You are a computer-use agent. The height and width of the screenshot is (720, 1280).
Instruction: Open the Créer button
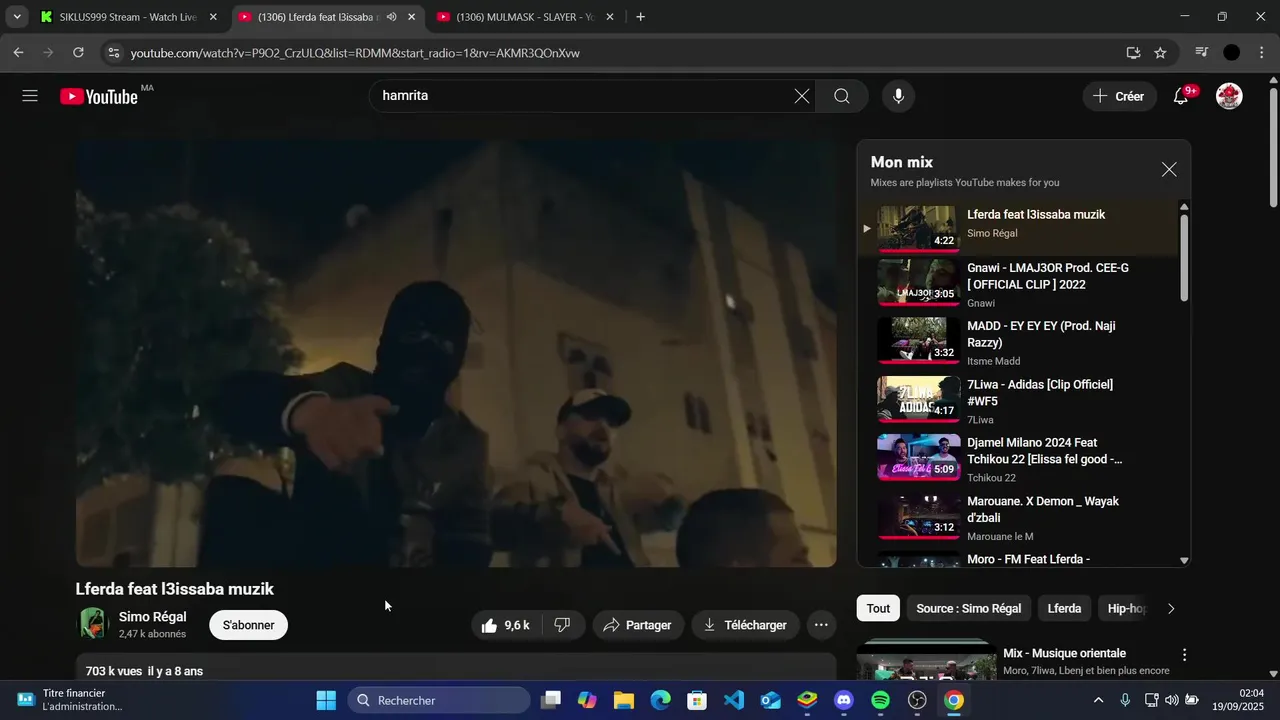tap(1118, 96)
